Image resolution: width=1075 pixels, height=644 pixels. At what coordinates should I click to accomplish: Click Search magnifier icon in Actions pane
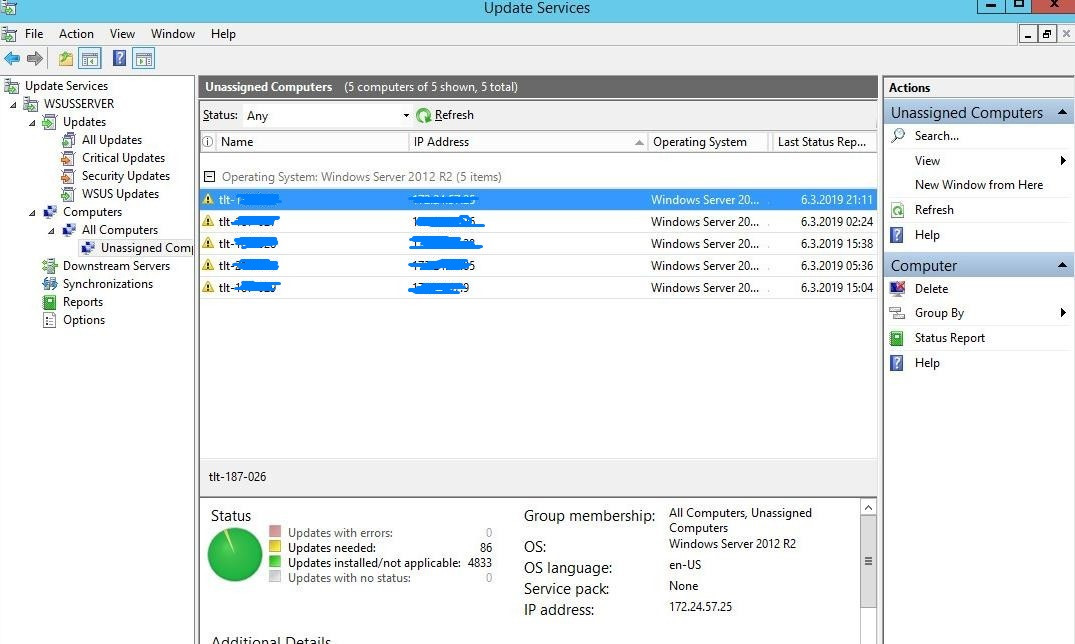click(x=897, y=135)
